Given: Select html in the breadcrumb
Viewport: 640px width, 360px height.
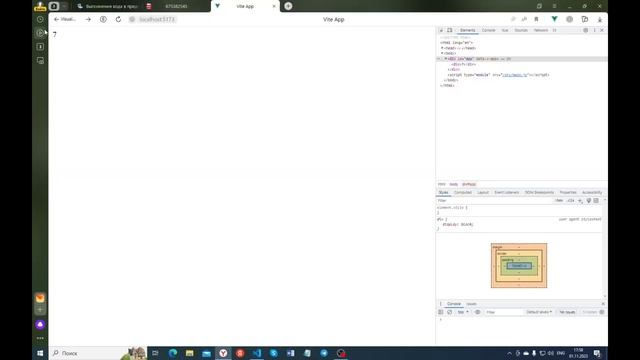Looking at the screenshot, I should click(x=442, y=184).
